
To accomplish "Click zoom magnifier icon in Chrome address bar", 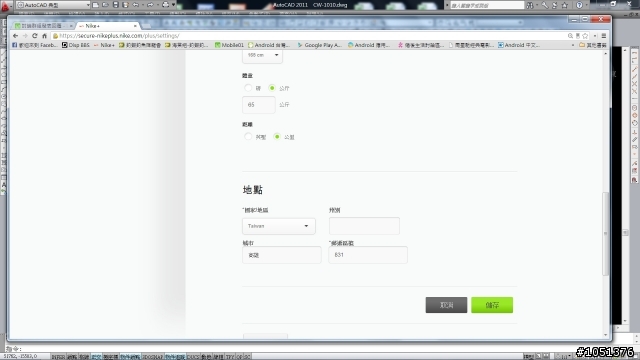I will coord(570,36).
